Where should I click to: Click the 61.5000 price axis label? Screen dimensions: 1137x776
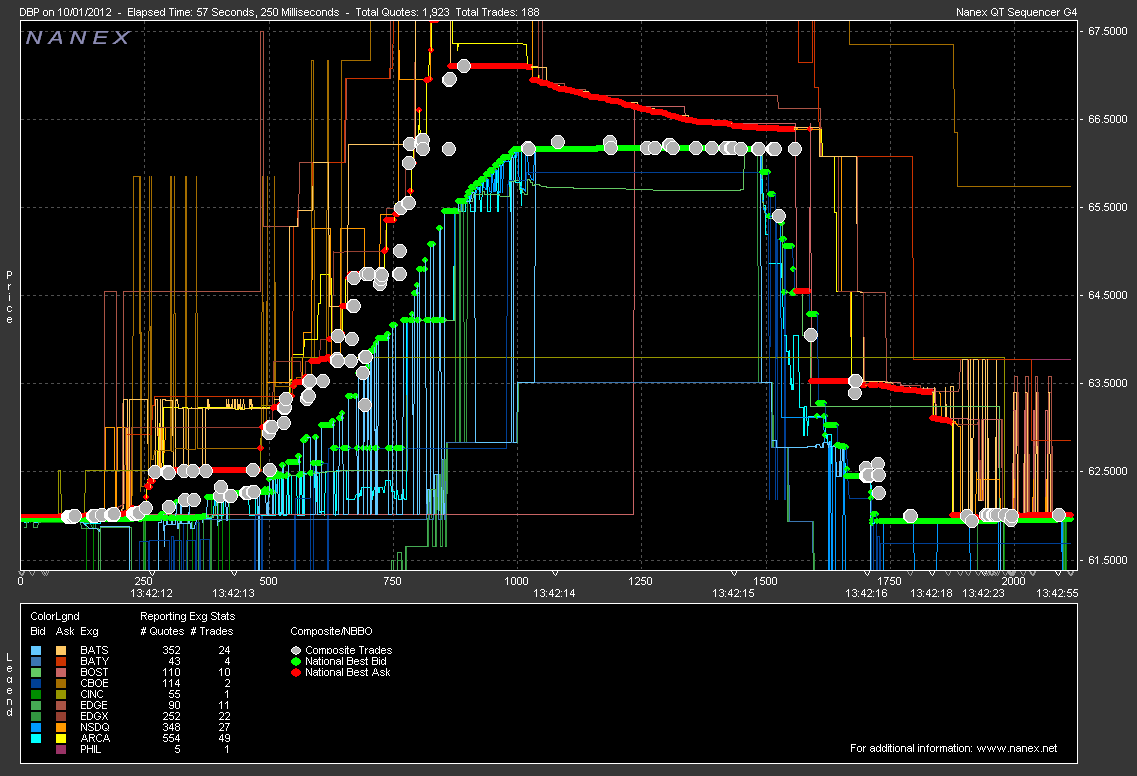[x=1108, y=560]
